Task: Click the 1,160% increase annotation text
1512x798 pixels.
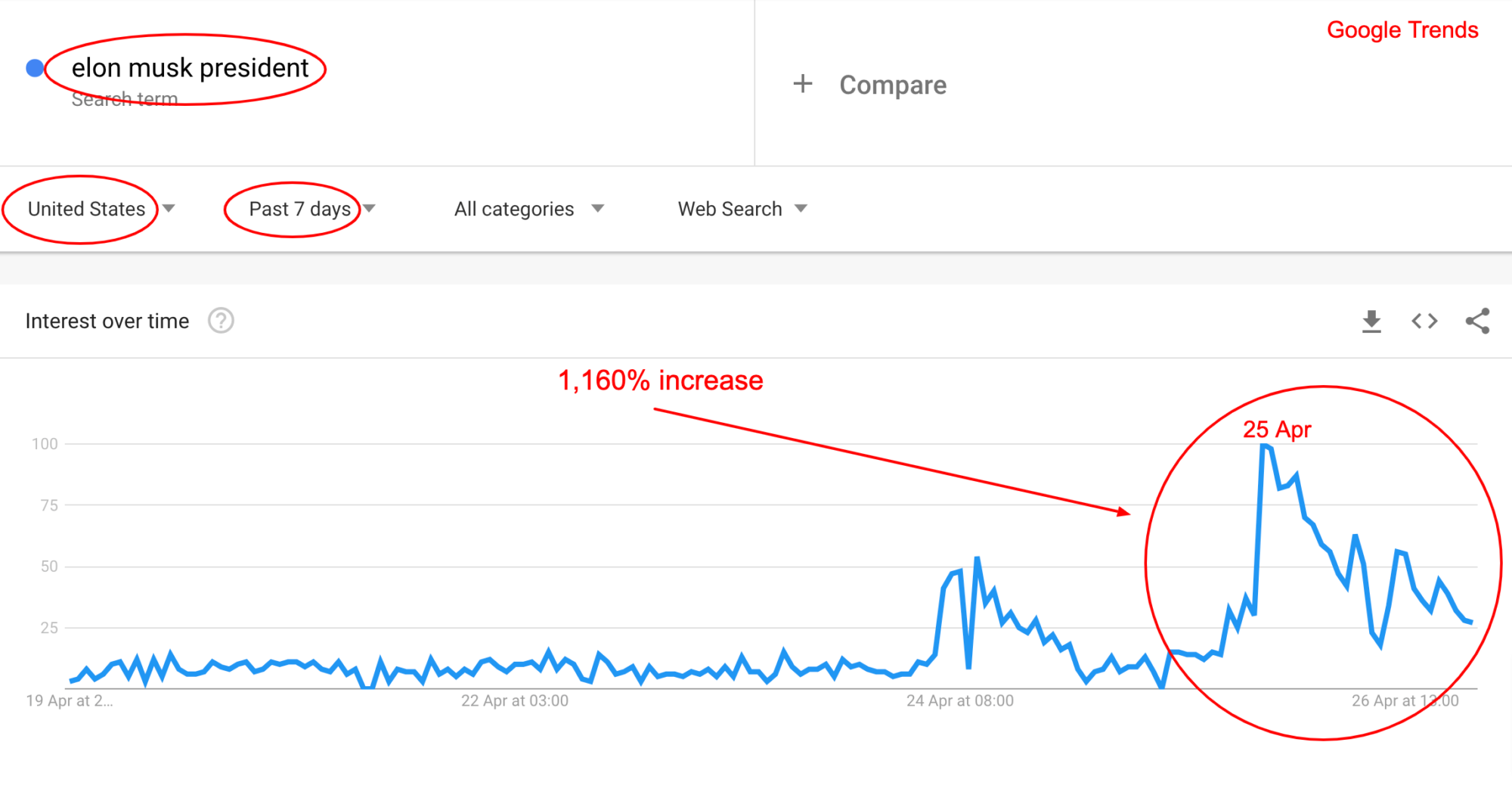Action: click(x=660, y=380)
